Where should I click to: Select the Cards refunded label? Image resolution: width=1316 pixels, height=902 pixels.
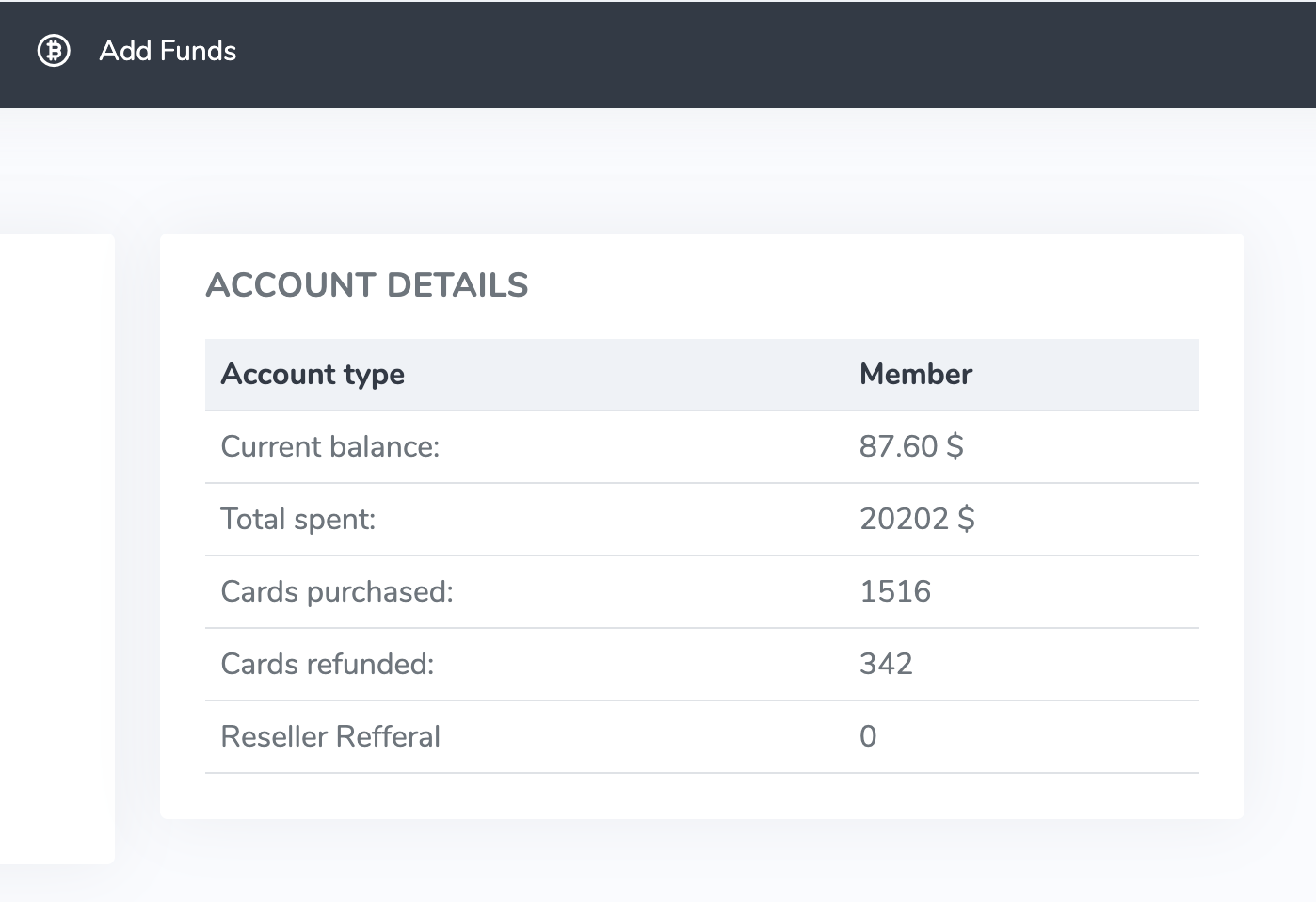pos(327,665)
